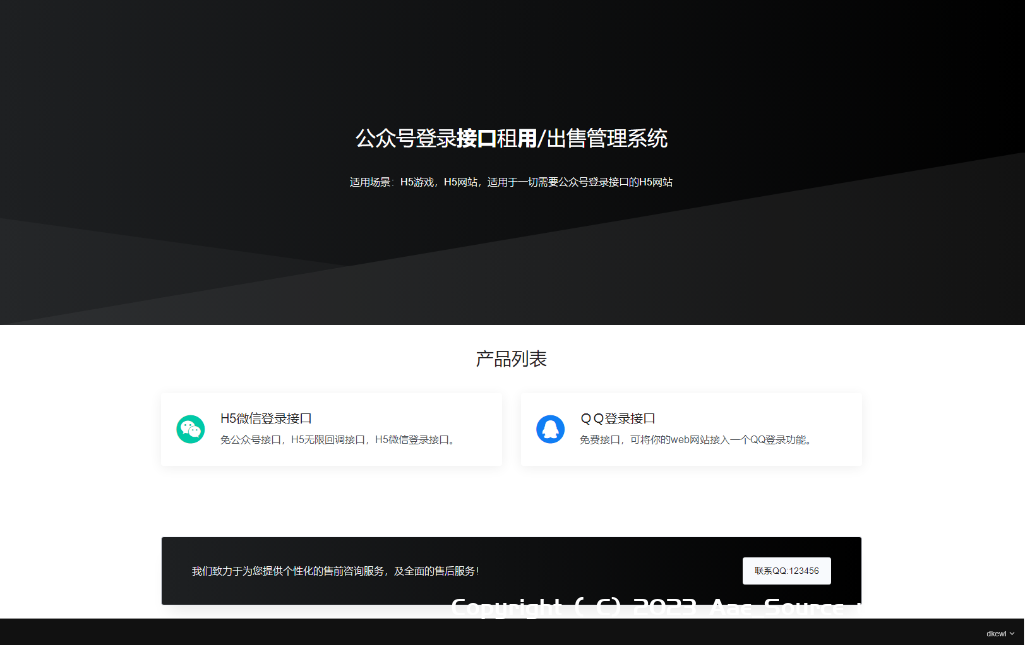Click the small chevron beside dkewl
Image resolution: width=1025 pixels, height=645 pixels.
click(x=1012, y=634)
